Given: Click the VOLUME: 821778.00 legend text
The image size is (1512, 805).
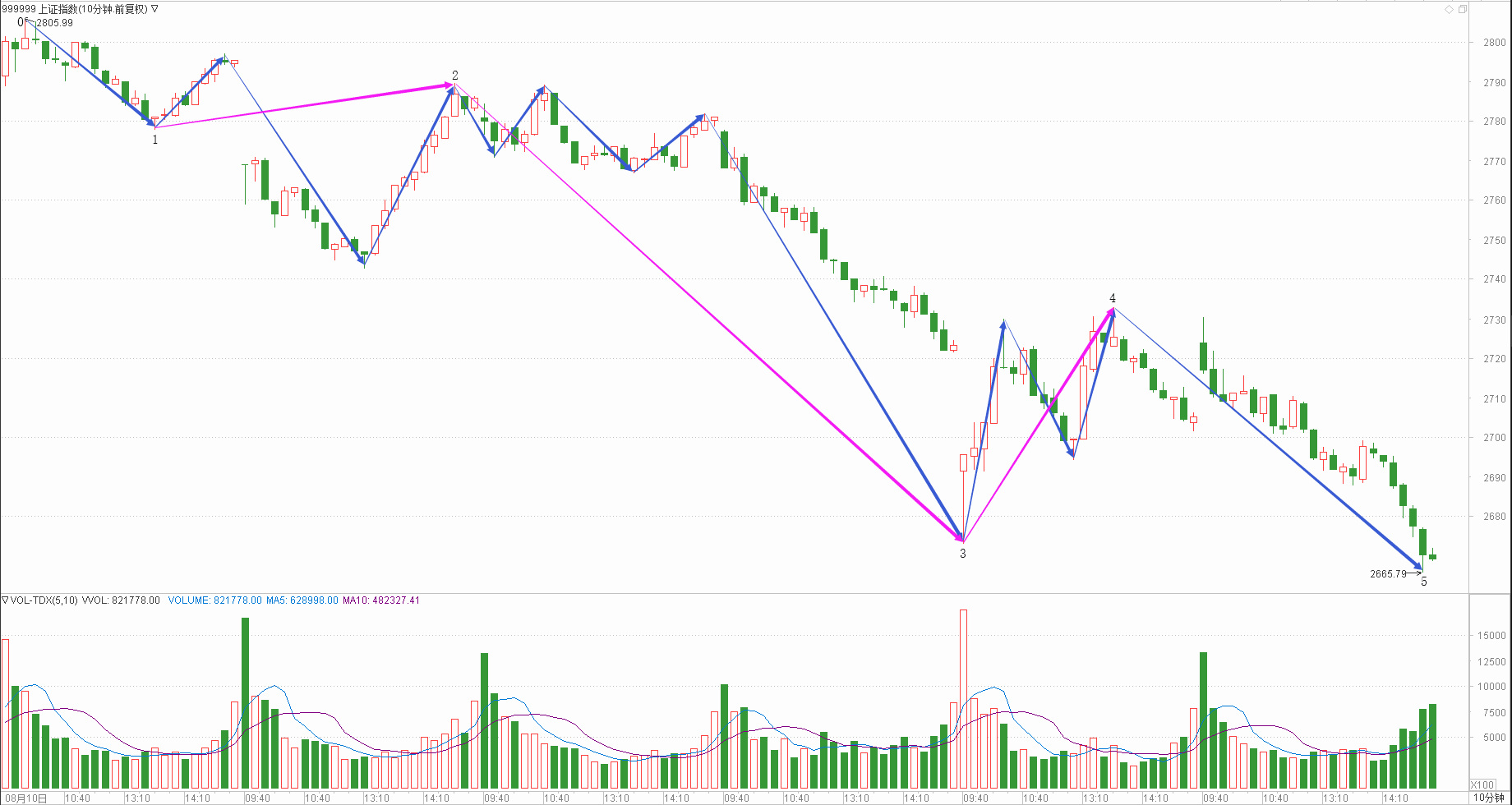Looking at the screenshot, I should 214,600.
